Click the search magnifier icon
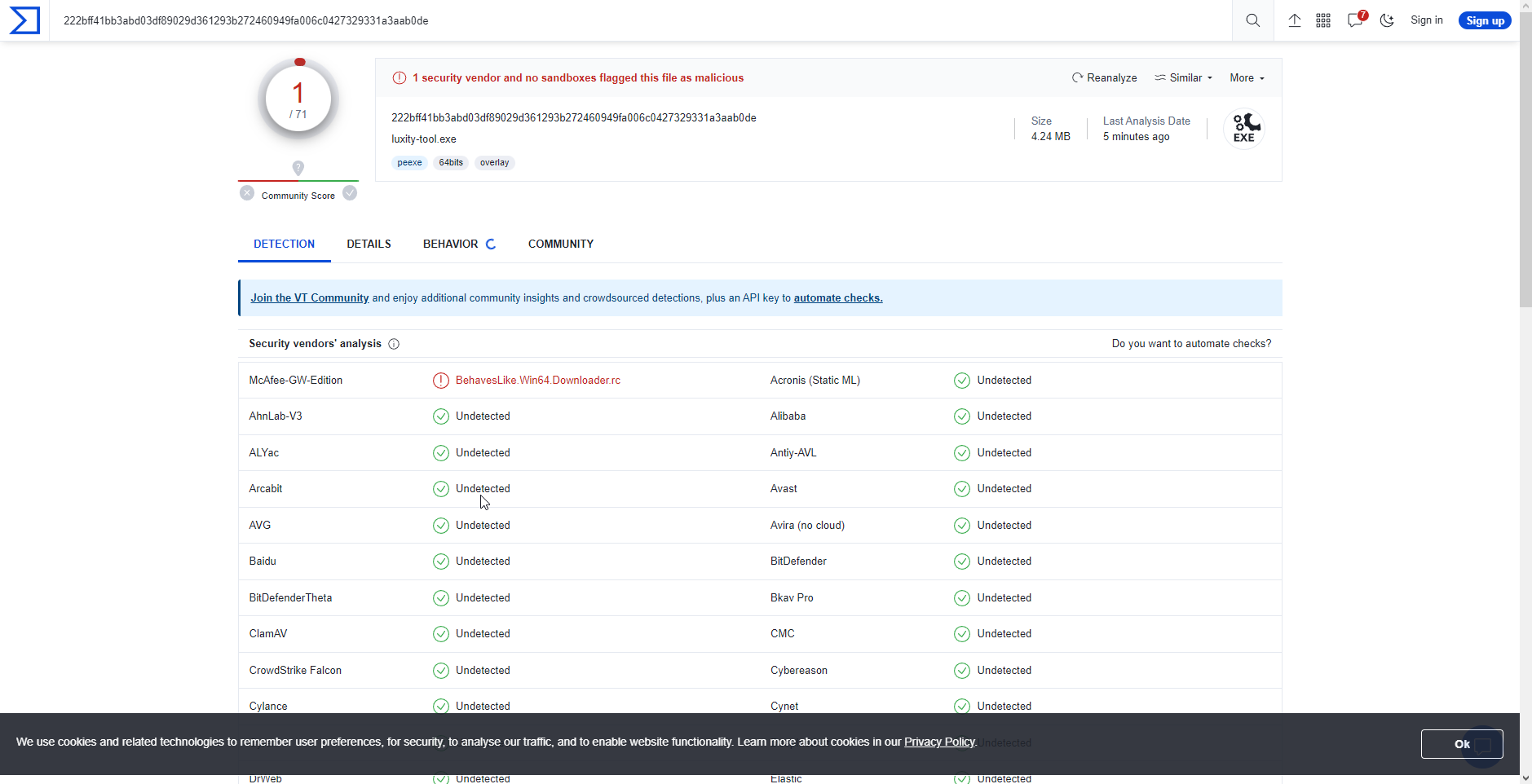The width and height of the screenshot is (1532, 784). point(1252,20)
